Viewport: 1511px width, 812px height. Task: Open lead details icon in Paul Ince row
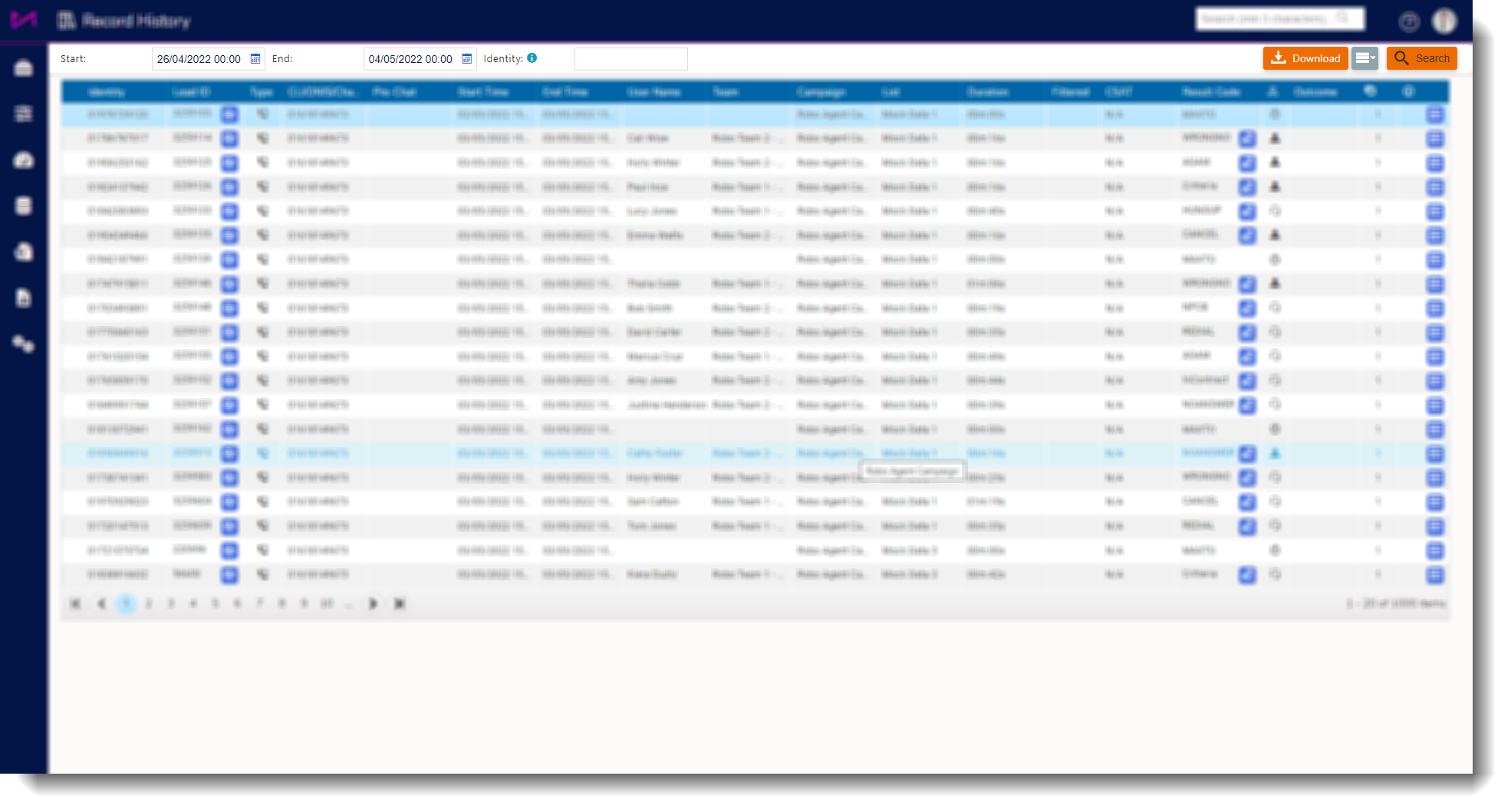tap(229, 187)
